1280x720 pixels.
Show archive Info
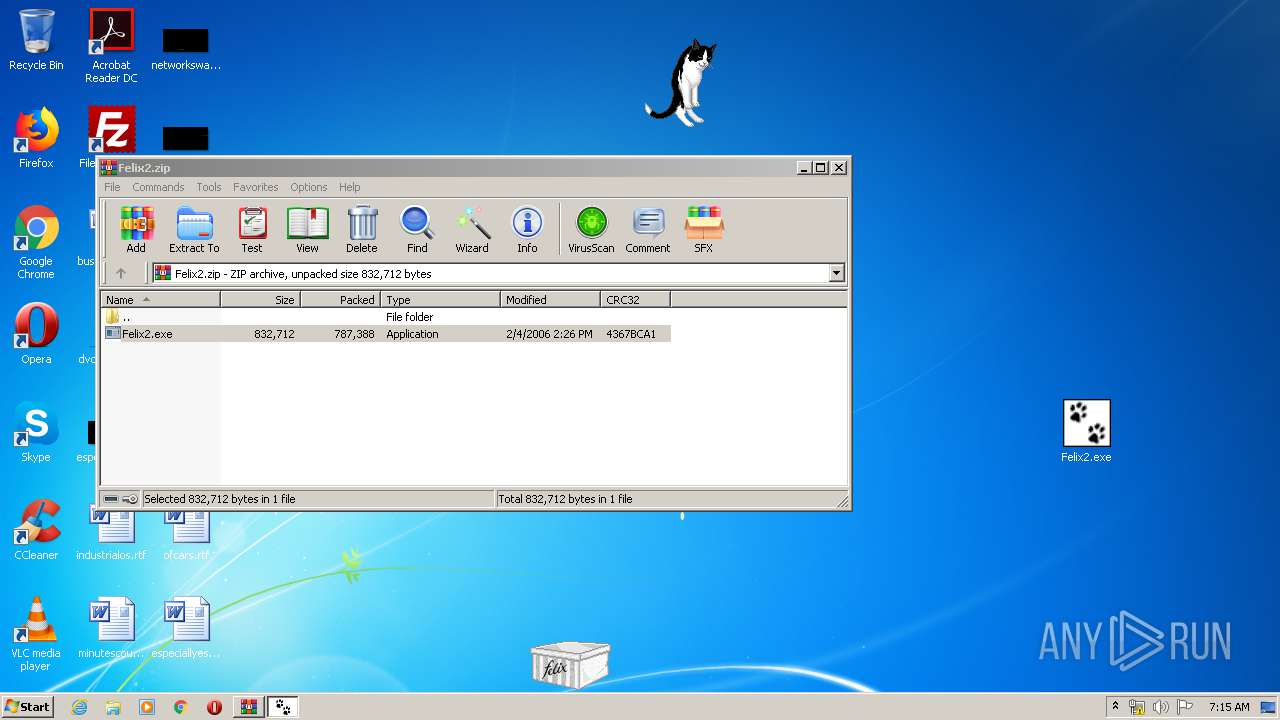(527, 229)
